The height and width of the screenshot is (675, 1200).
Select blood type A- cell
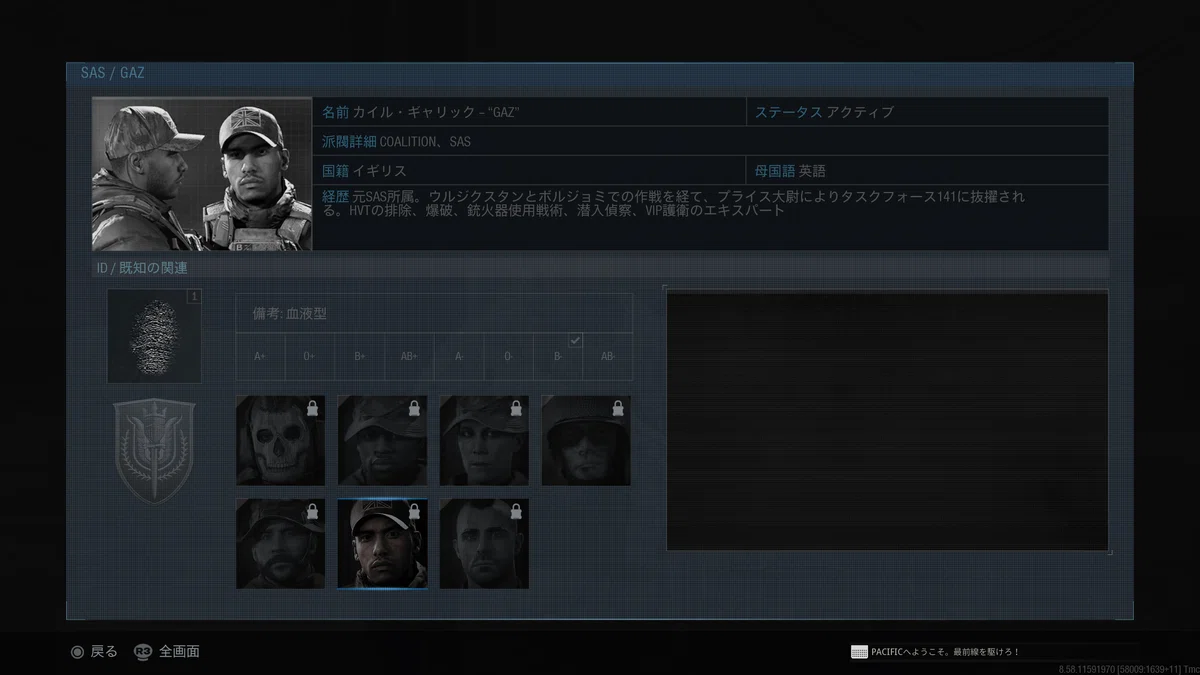click(459, 356)
